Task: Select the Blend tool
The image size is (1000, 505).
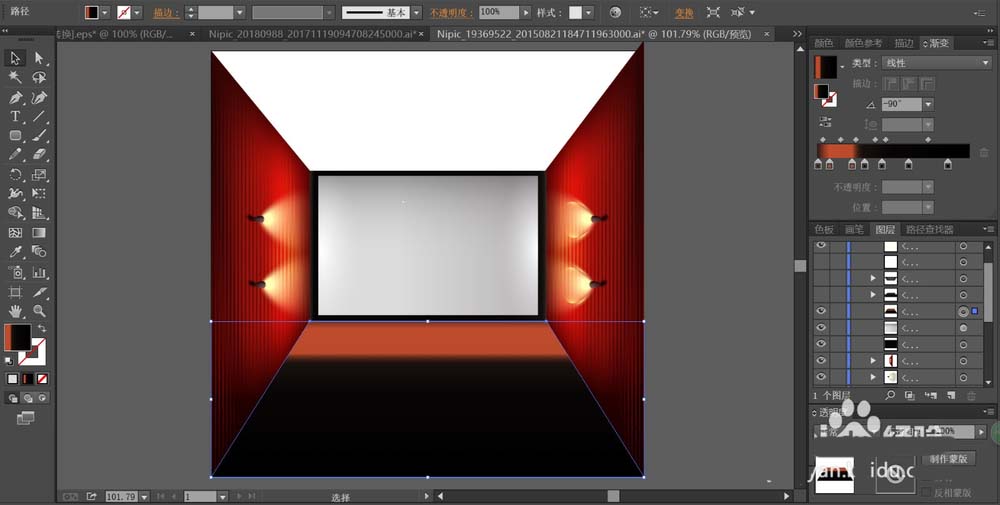Action: (x=39, y=252)
